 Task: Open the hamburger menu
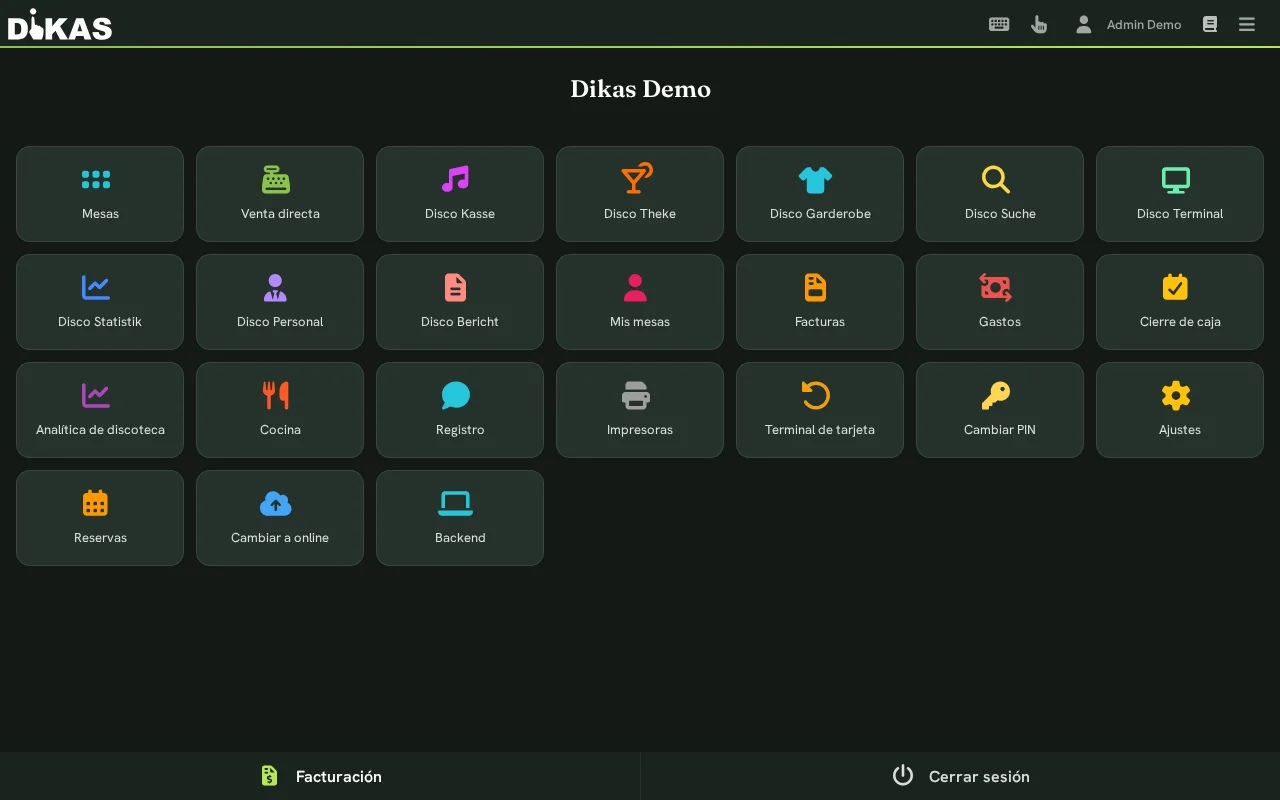pyautogui.click(x=1247, y=24)
